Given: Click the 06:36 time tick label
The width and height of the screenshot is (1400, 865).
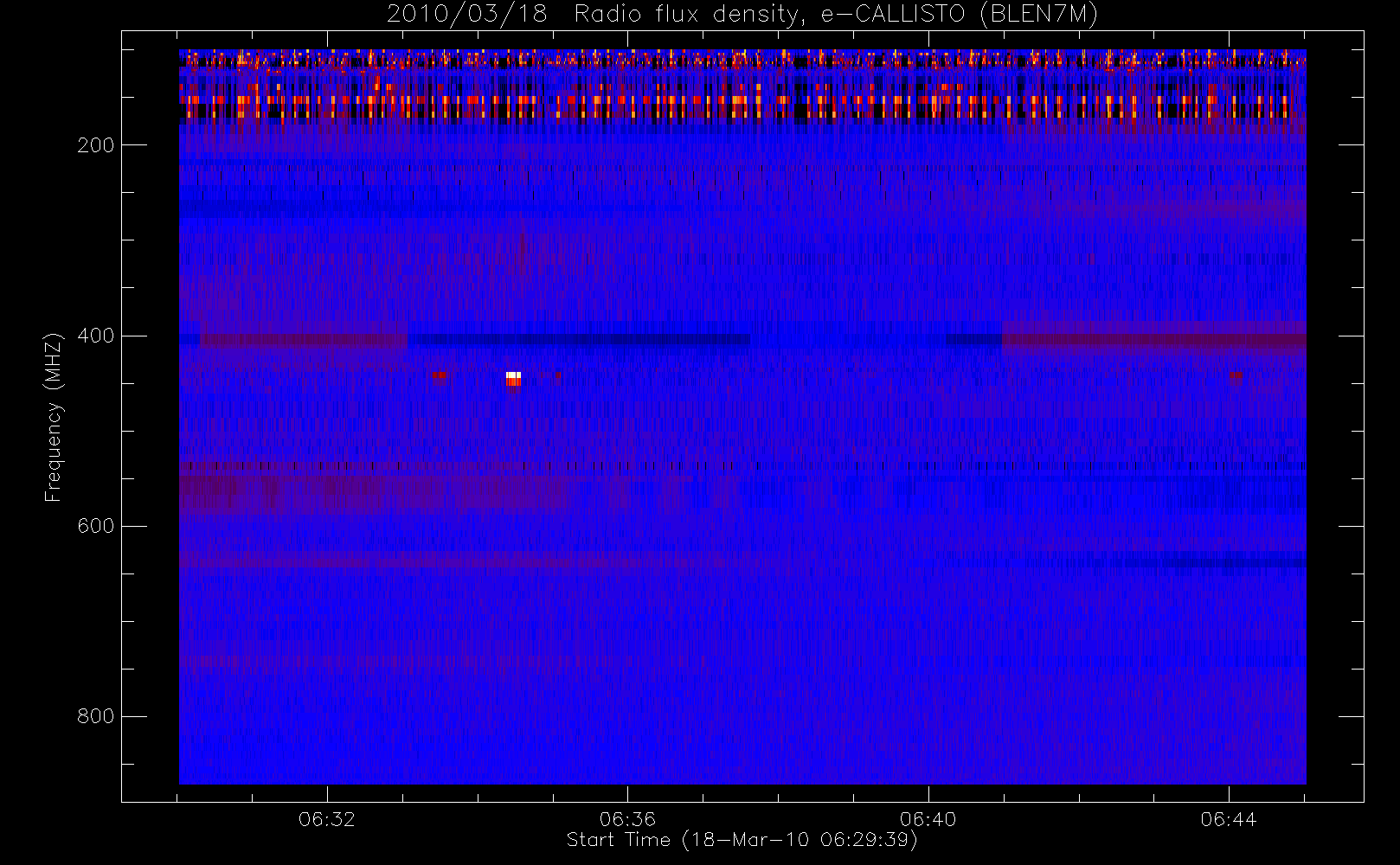Looking at the screenshot, I should (627, 819).
